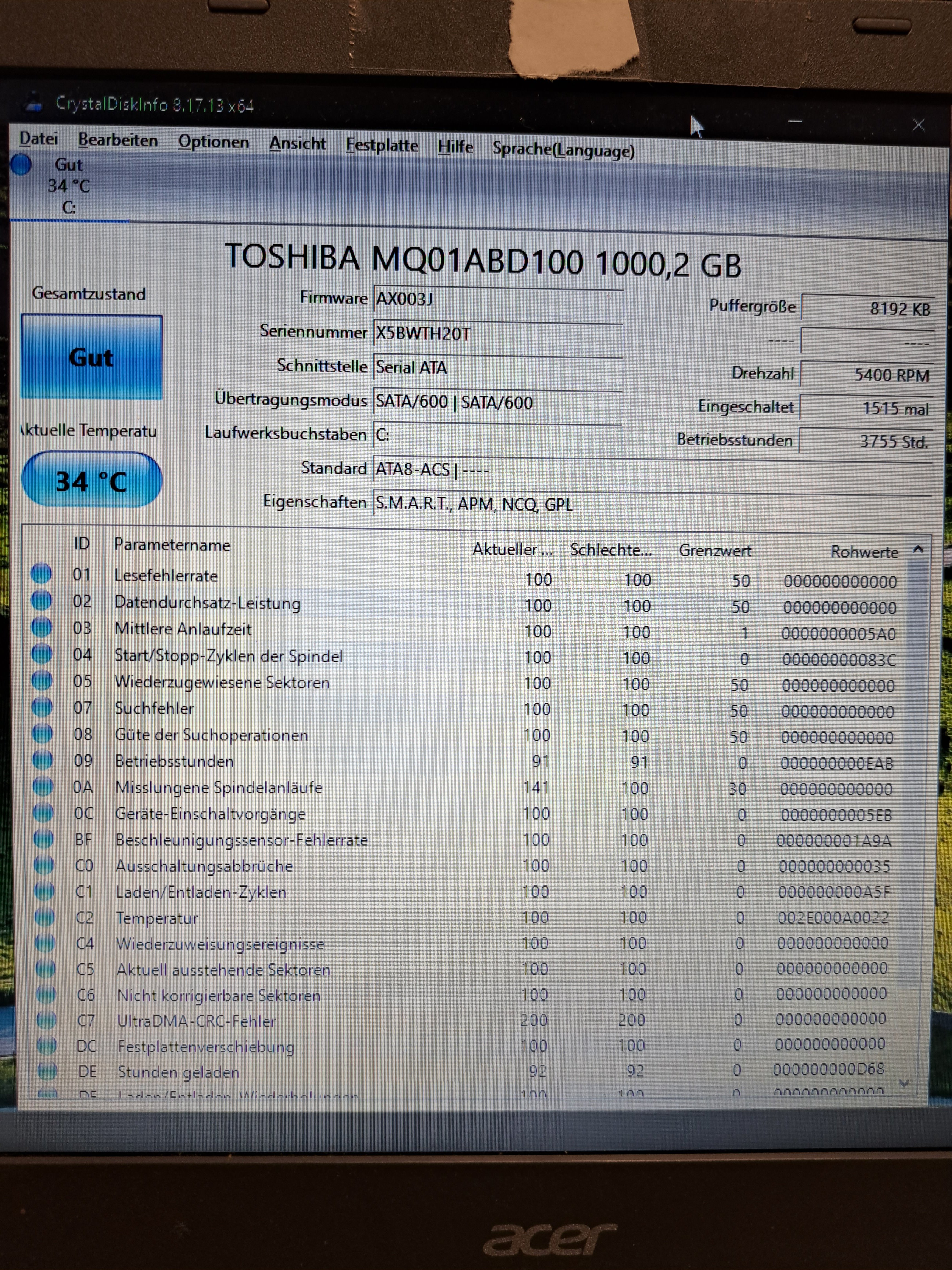Screen dimensions: 952x1270
Task: Click scroll down arrow of attribute list
Action: click(x=904, y=1083)
